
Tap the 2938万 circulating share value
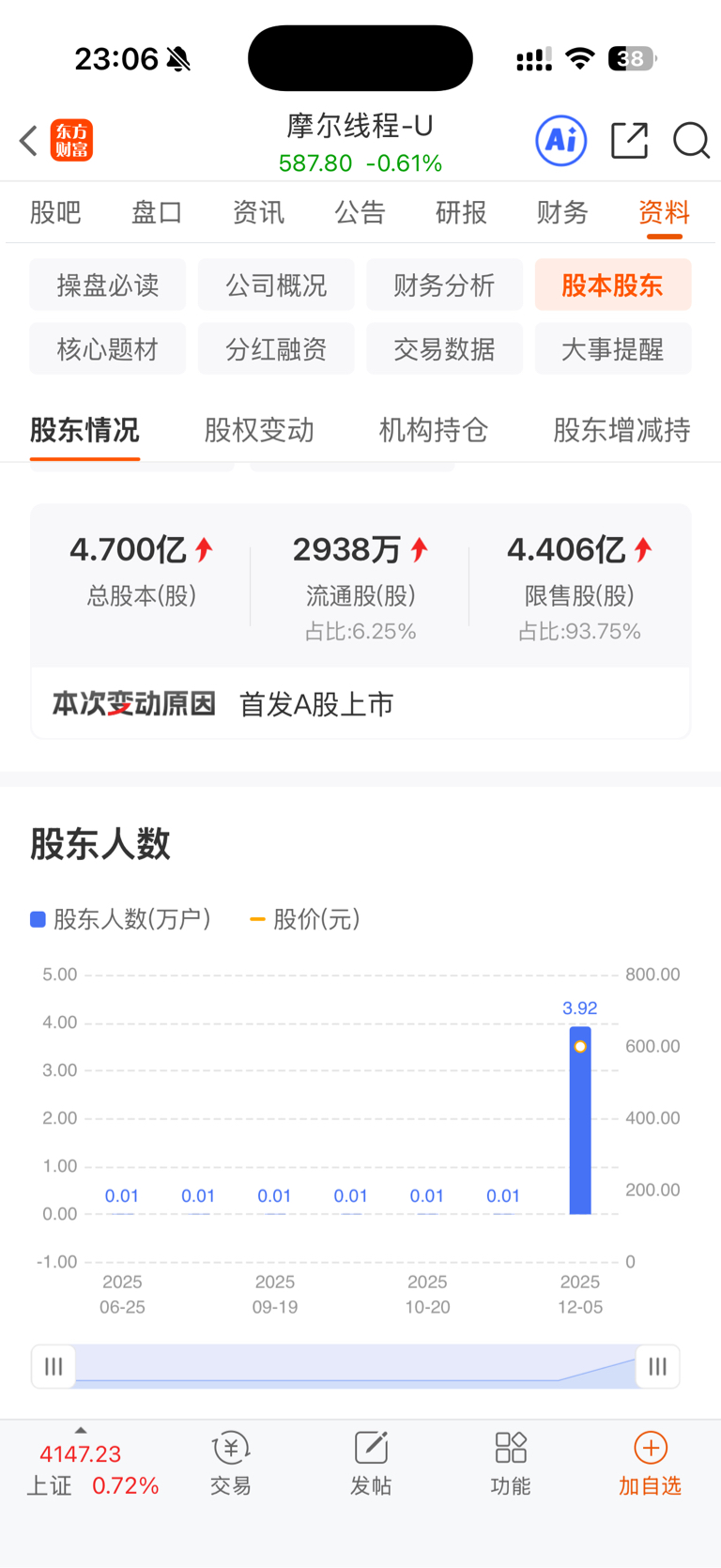click(347, 549)
